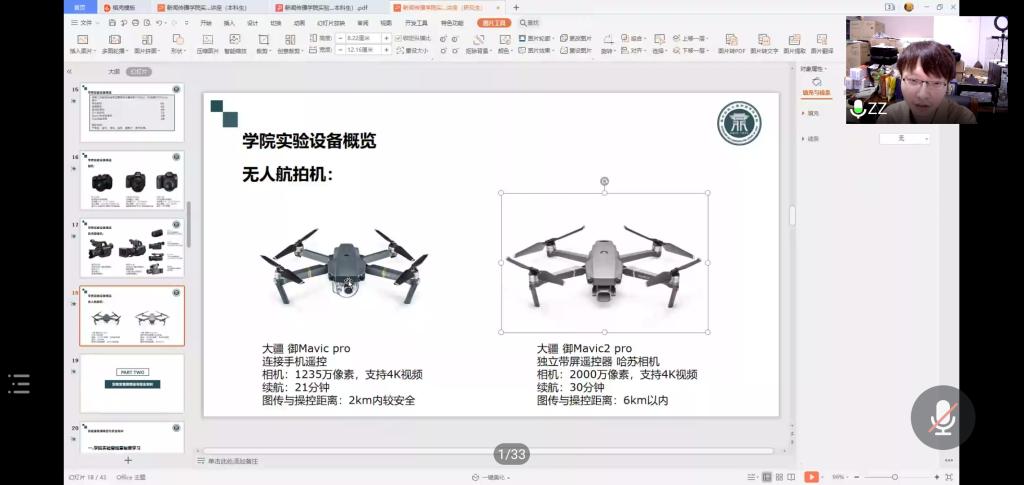Screen dimensions: 1024x485
Task: Open the line style dropdown showing 无
Action: click(904, 138)
